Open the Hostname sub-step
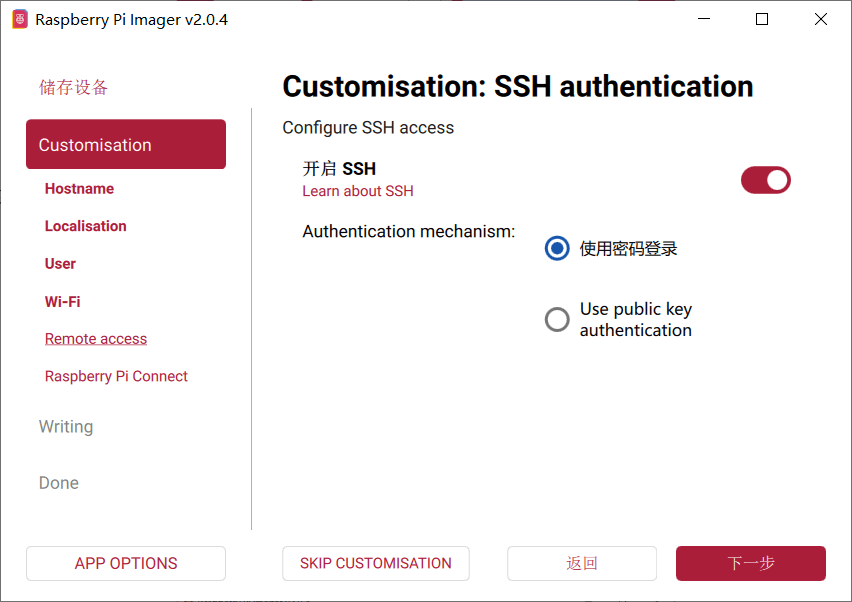 click(79, 189)
